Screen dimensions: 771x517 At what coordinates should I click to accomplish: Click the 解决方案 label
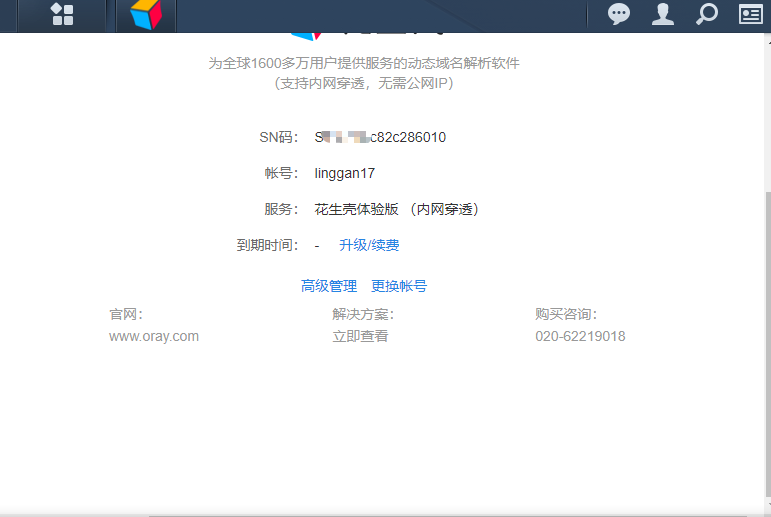pyautogui.click(x=363, y=314)
